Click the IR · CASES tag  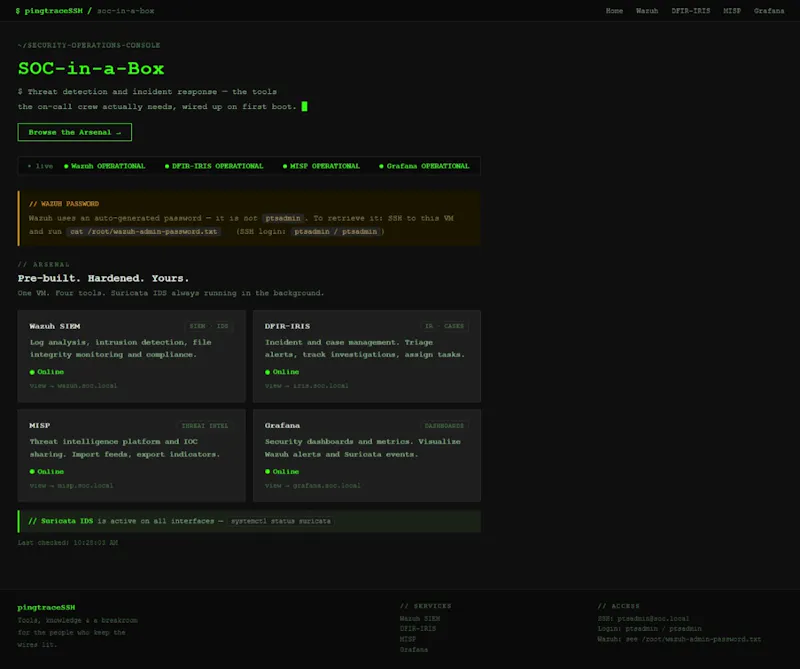(444, 326)
